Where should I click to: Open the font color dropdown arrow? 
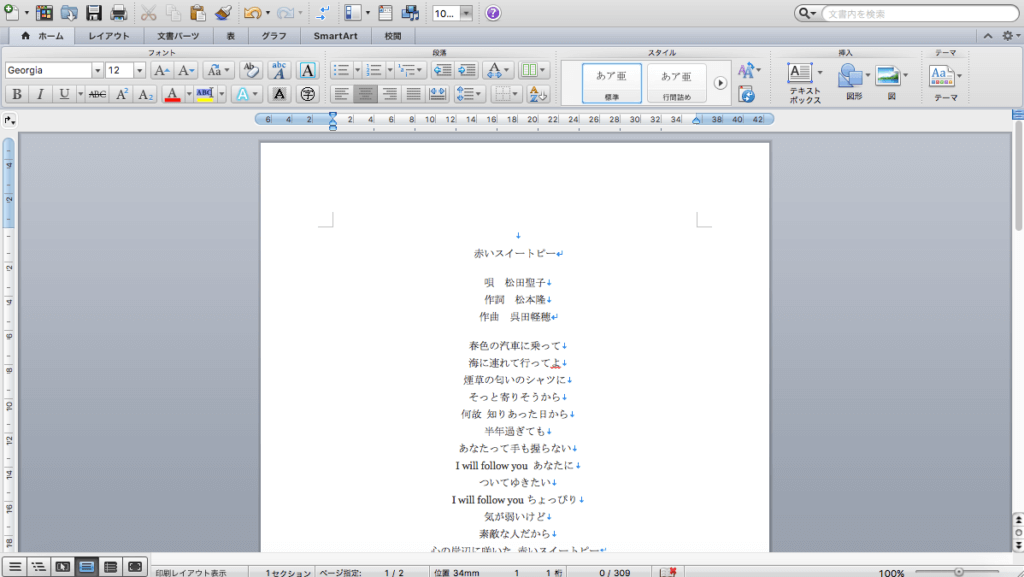coord(189,94)
